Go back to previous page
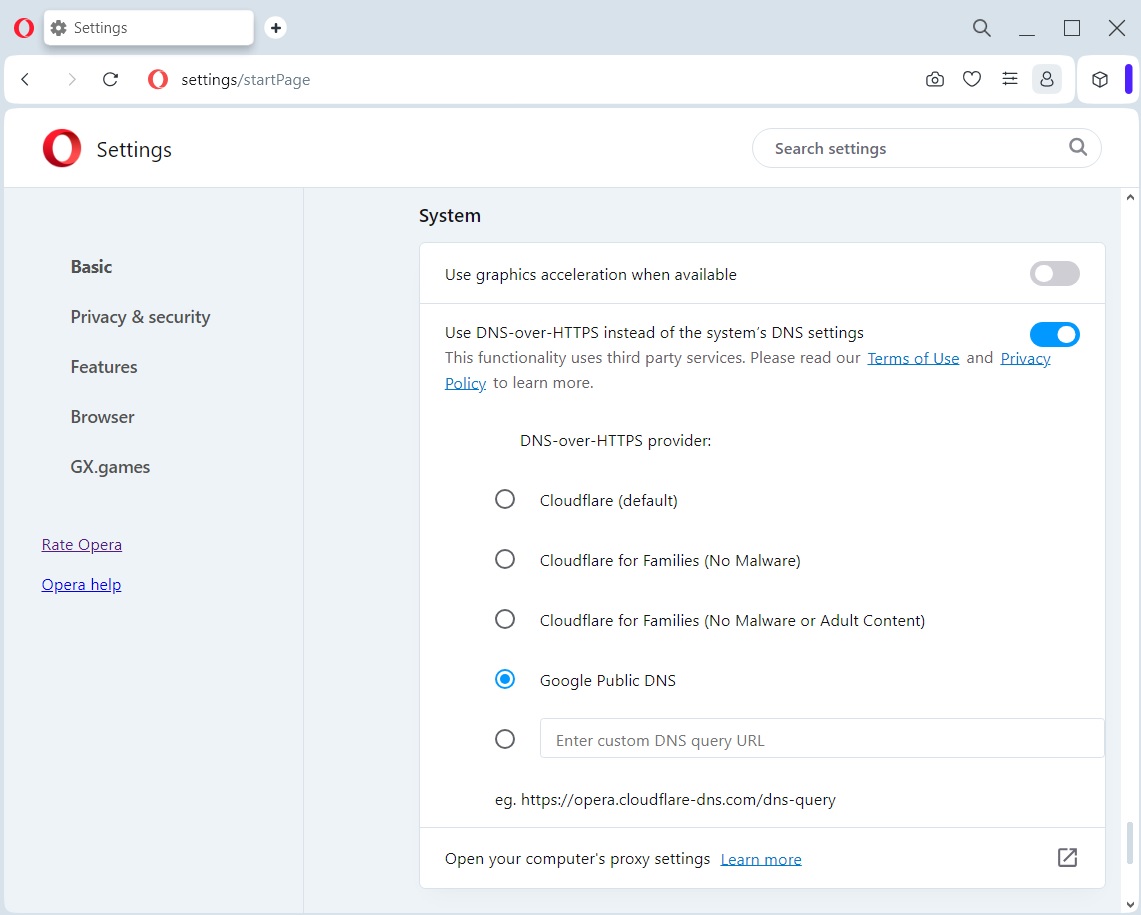 25,79
